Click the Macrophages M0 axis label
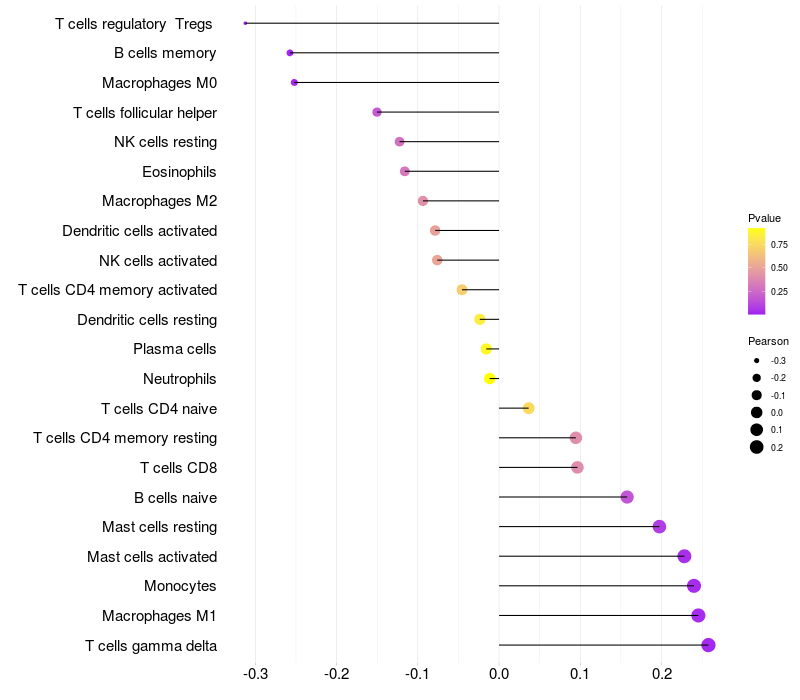The height and width of the screenshot is (700, 800). pyautogui.click(x=159, y=83)
